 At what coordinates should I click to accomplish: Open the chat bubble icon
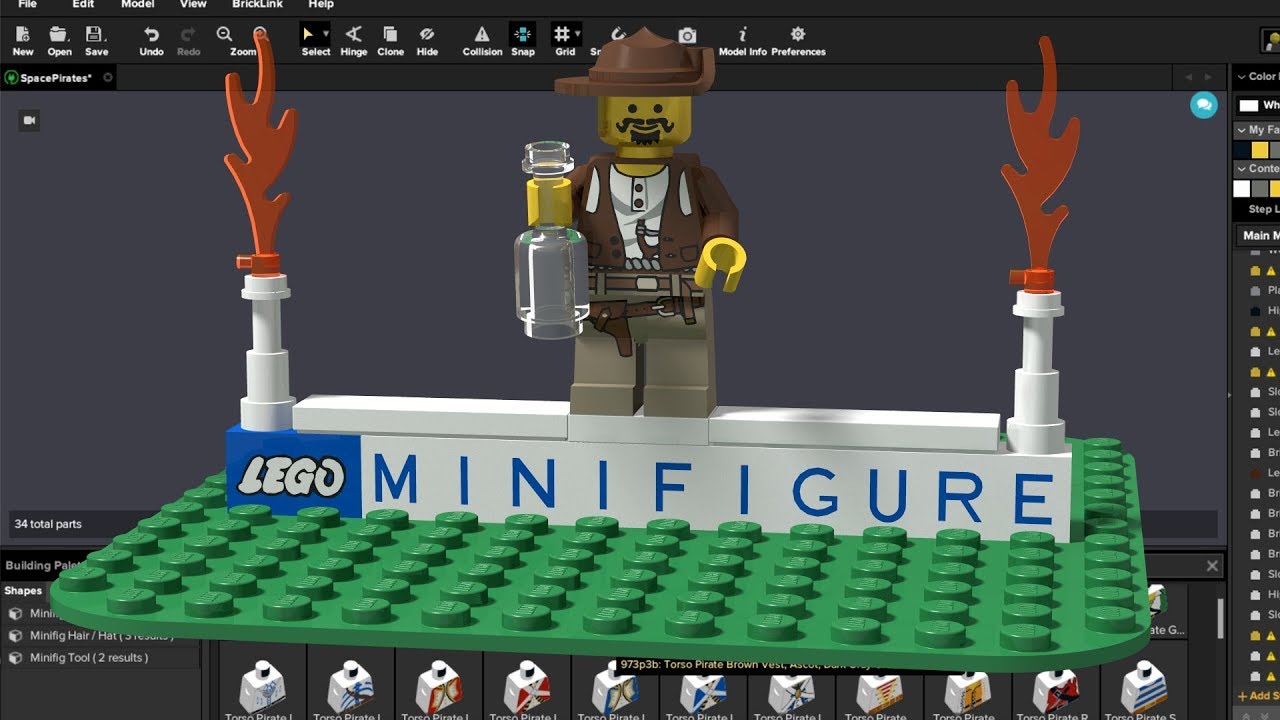(1203, 104)
